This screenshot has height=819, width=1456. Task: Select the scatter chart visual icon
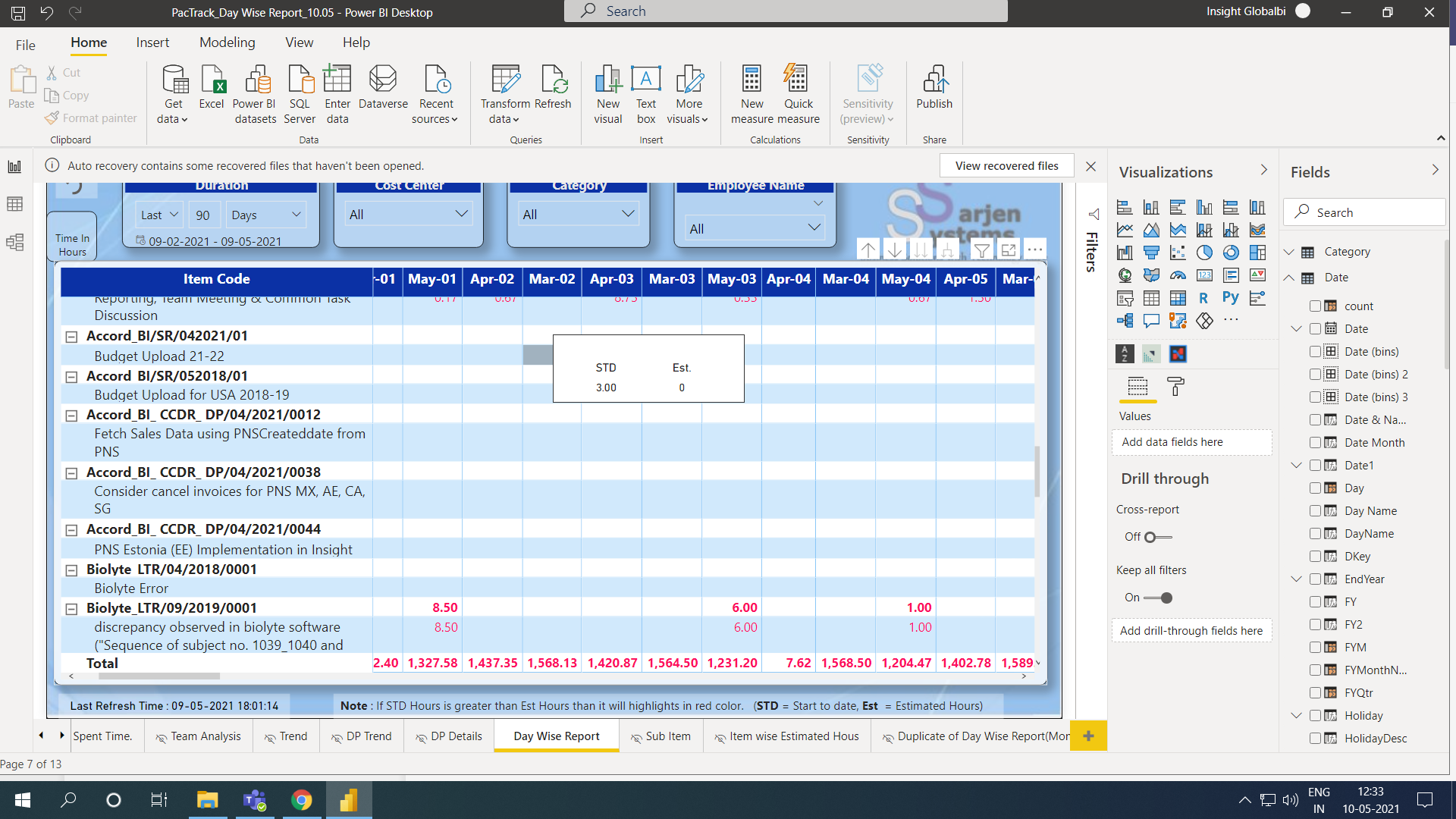point(1178,253)
